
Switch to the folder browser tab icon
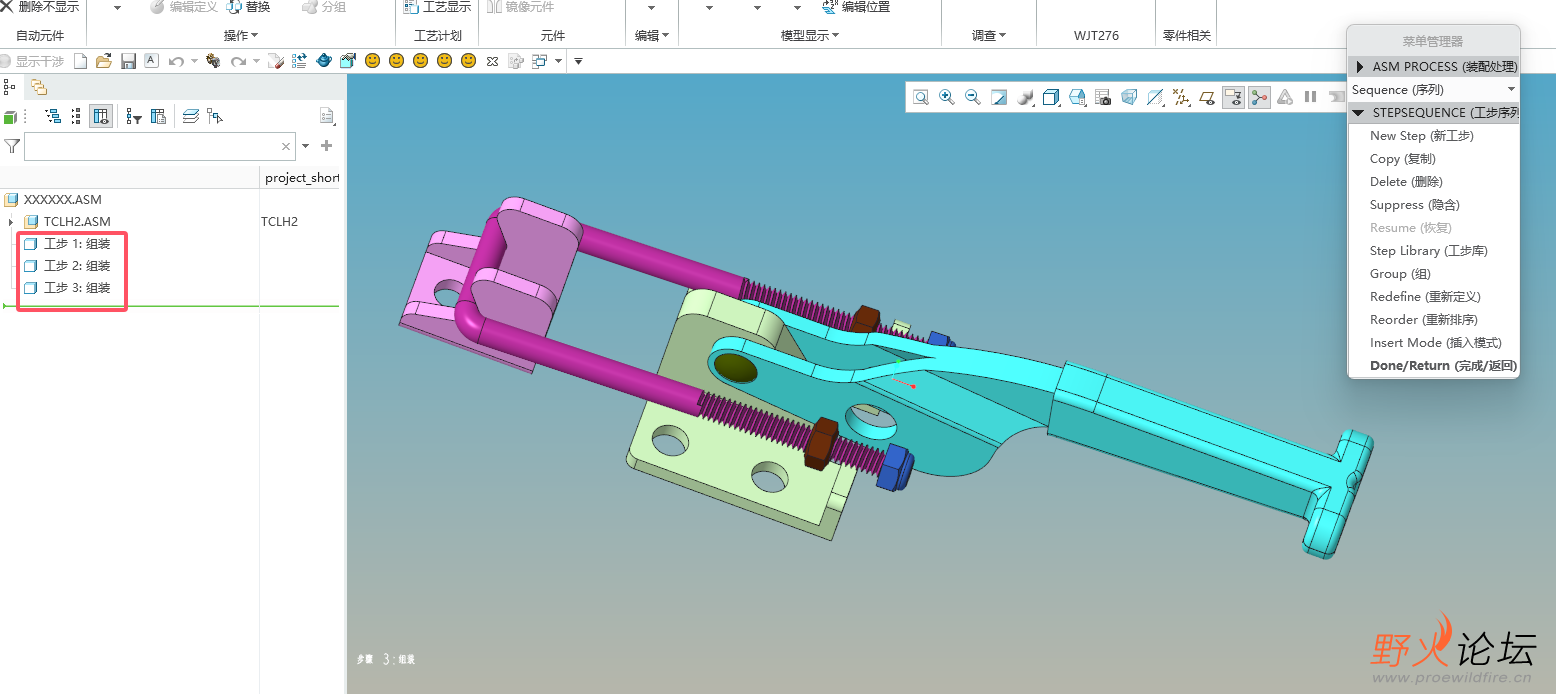tap(38, 87)
